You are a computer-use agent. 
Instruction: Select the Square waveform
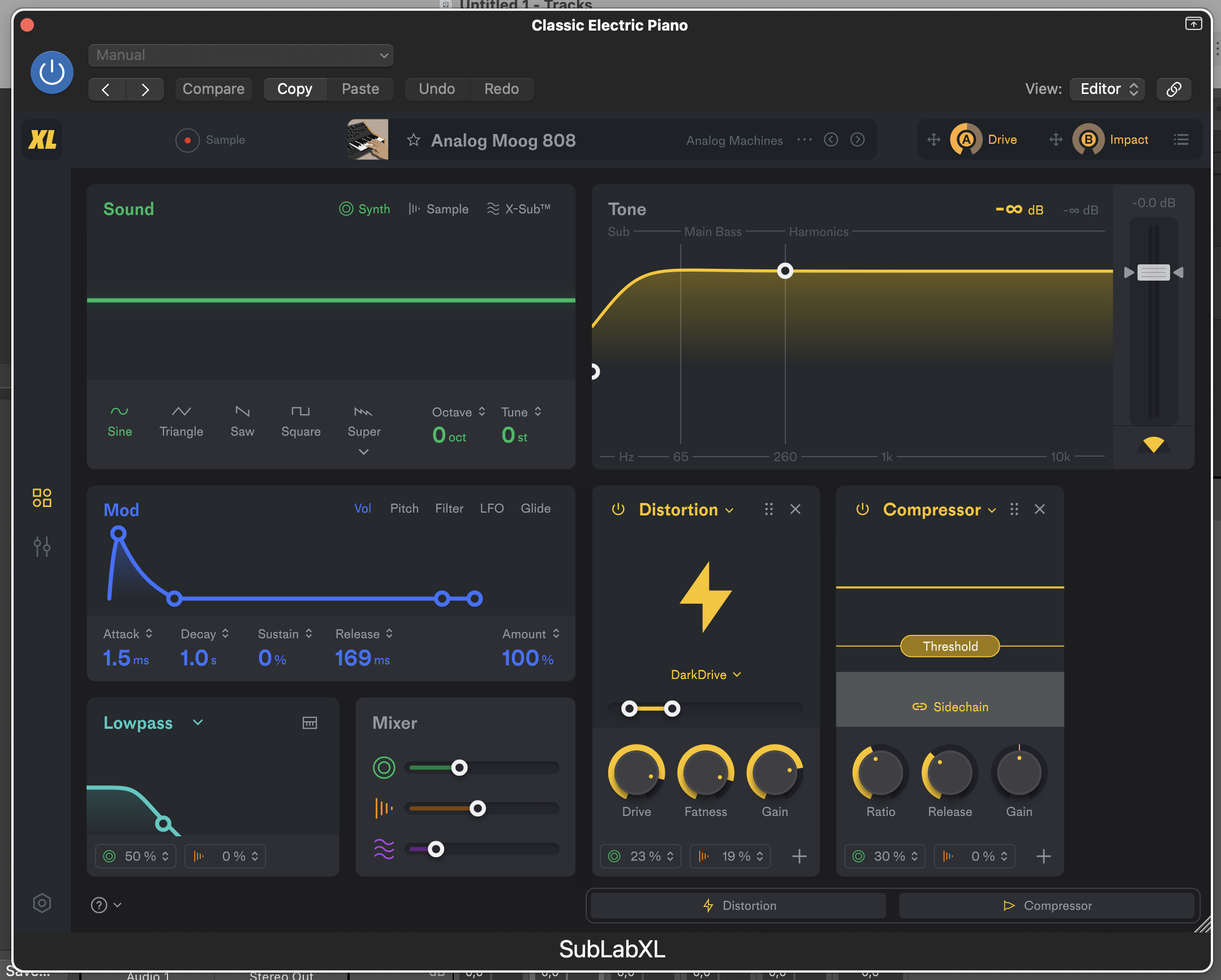pos(300,422)
